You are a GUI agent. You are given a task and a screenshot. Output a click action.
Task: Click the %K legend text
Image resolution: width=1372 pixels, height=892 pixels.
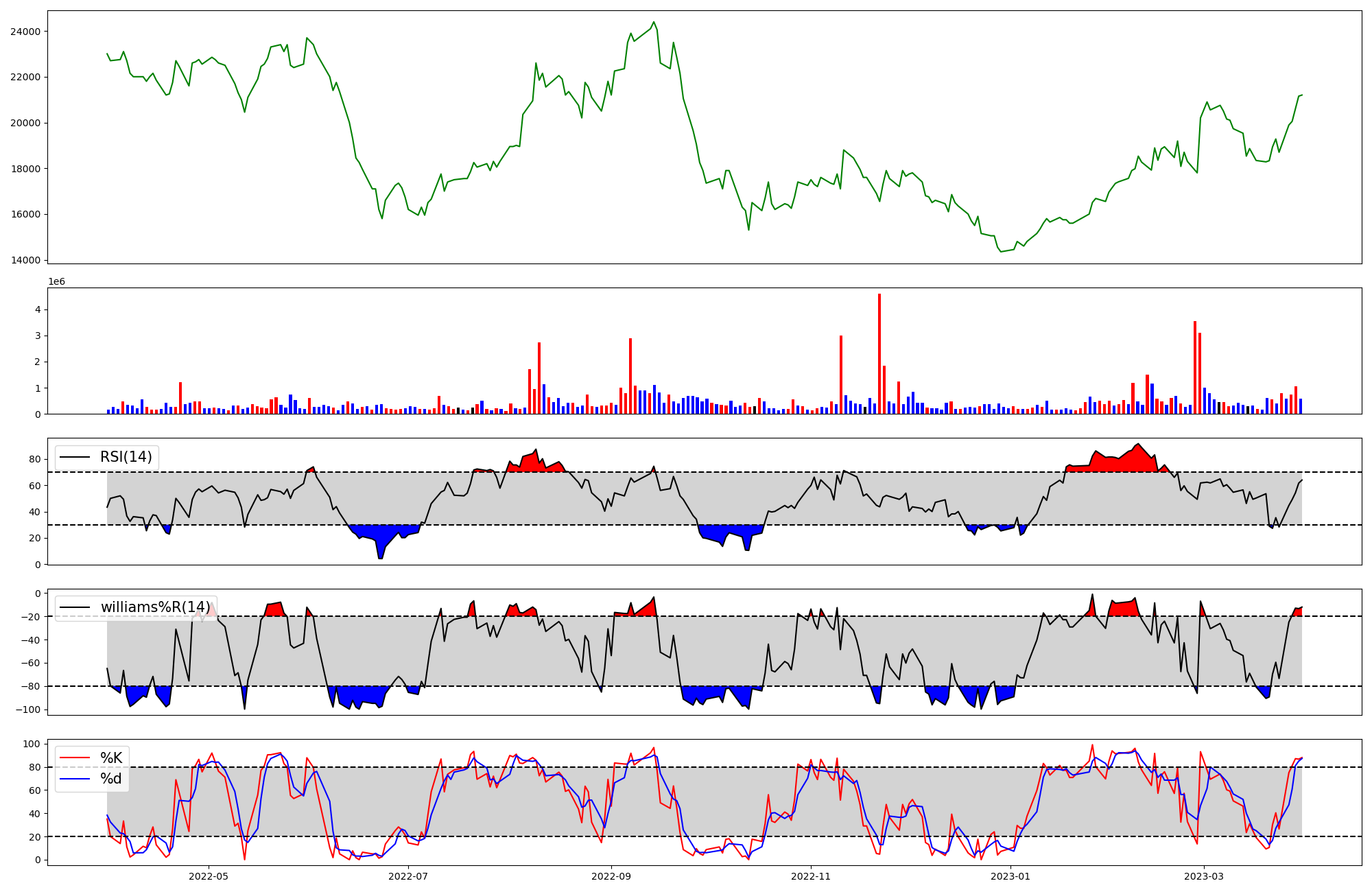click(x=111, y=758)
